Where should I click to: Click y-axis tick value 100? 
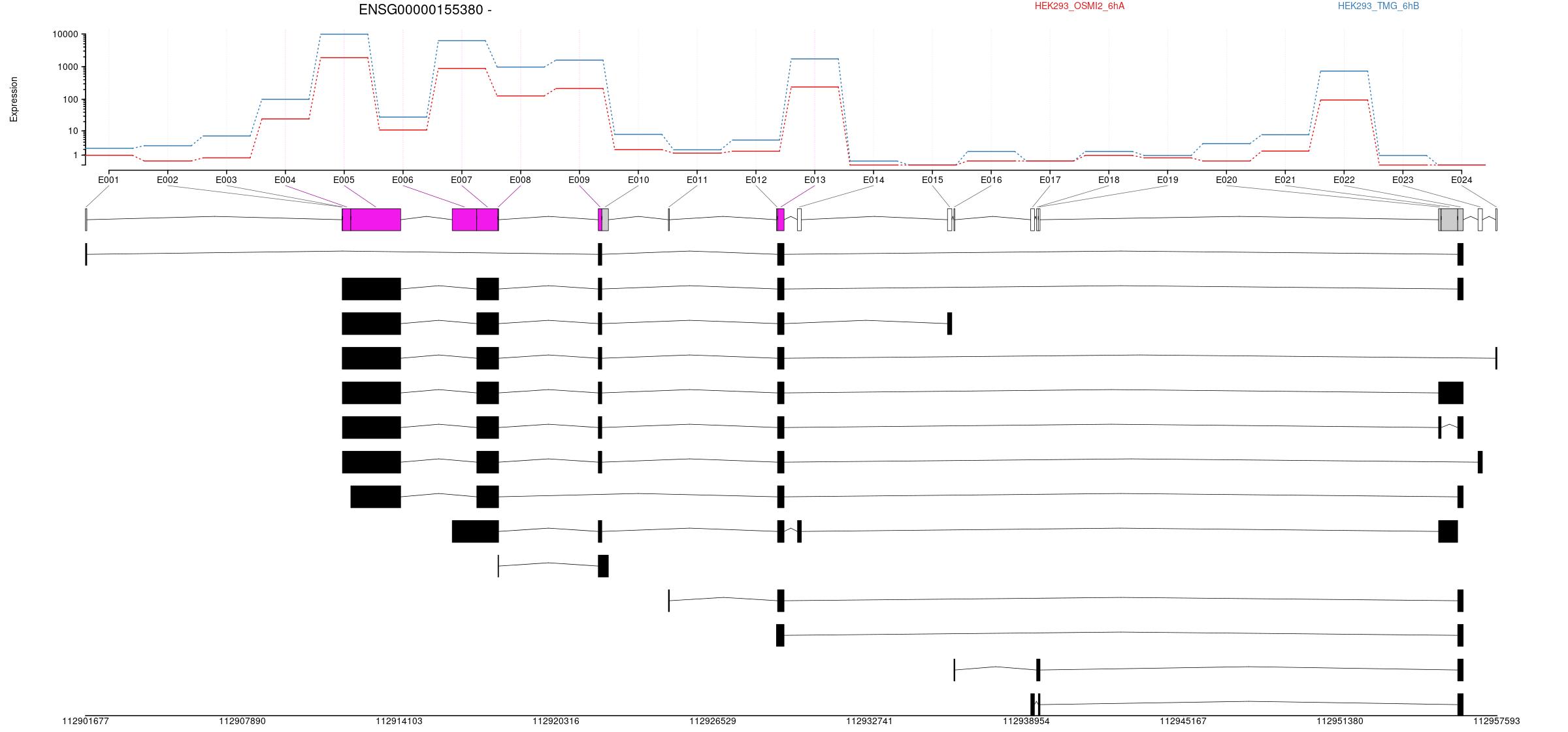(71, 100)
